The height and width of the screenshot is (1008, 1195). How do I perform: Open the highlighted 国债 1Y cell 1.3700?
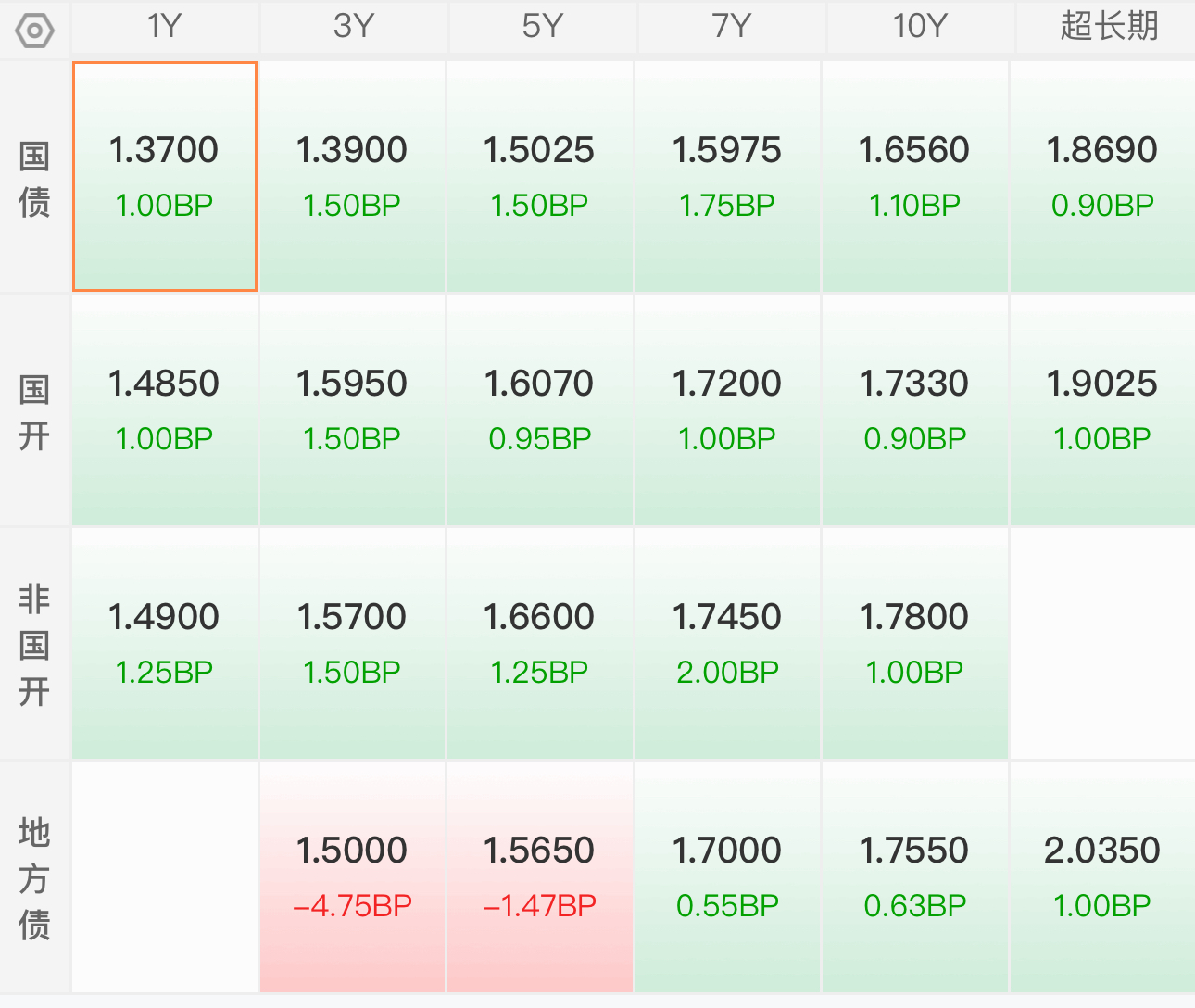point(165,176)
